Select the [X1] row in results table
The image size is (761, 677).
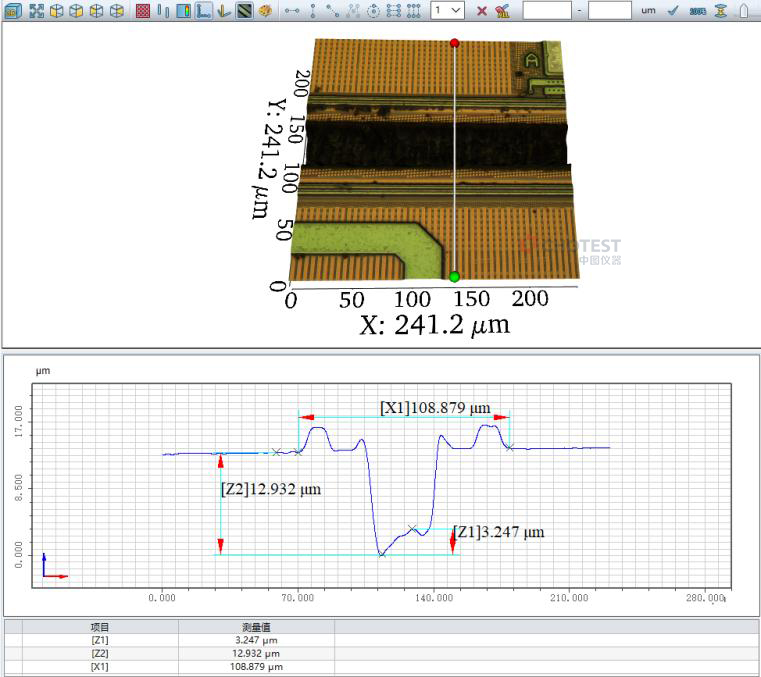tap(100, 666)
